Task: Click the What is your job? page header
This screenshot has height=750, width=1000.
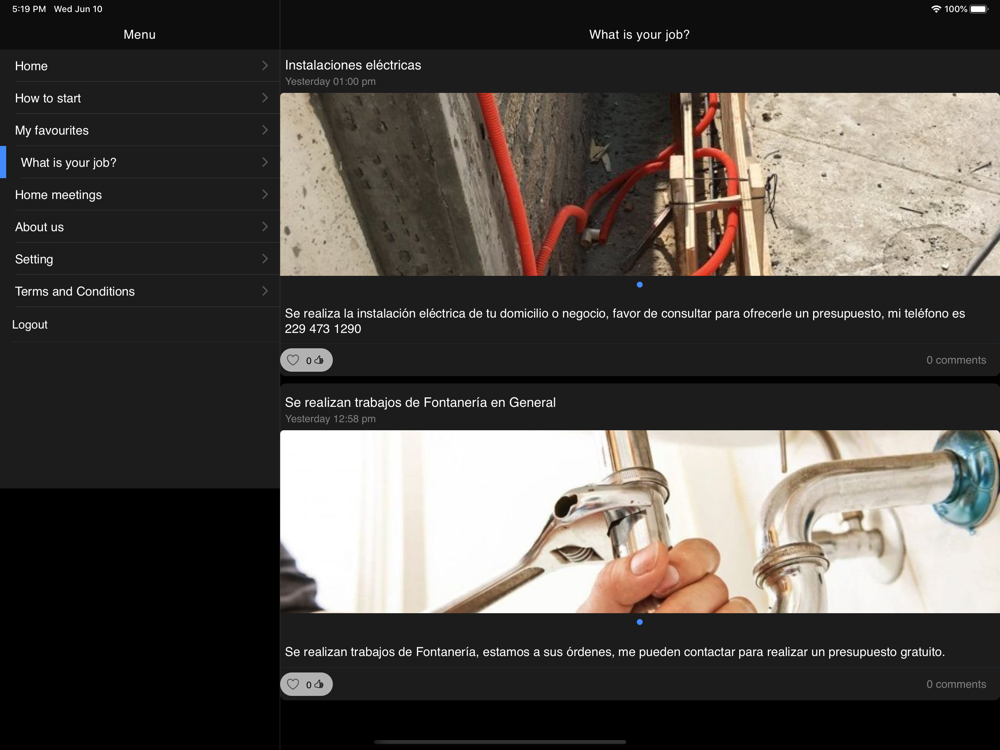Action: (x=639, y=34)
